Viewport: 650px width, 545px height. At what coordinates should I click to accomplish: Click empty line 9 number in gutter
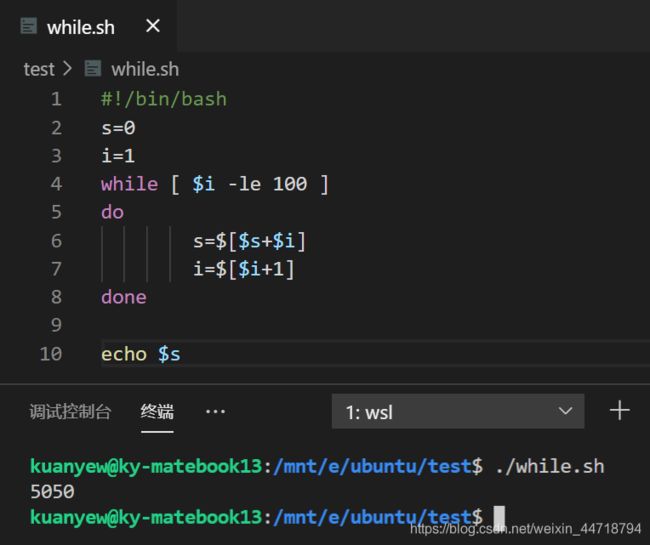pyautogui.click(x=57, y=325)
